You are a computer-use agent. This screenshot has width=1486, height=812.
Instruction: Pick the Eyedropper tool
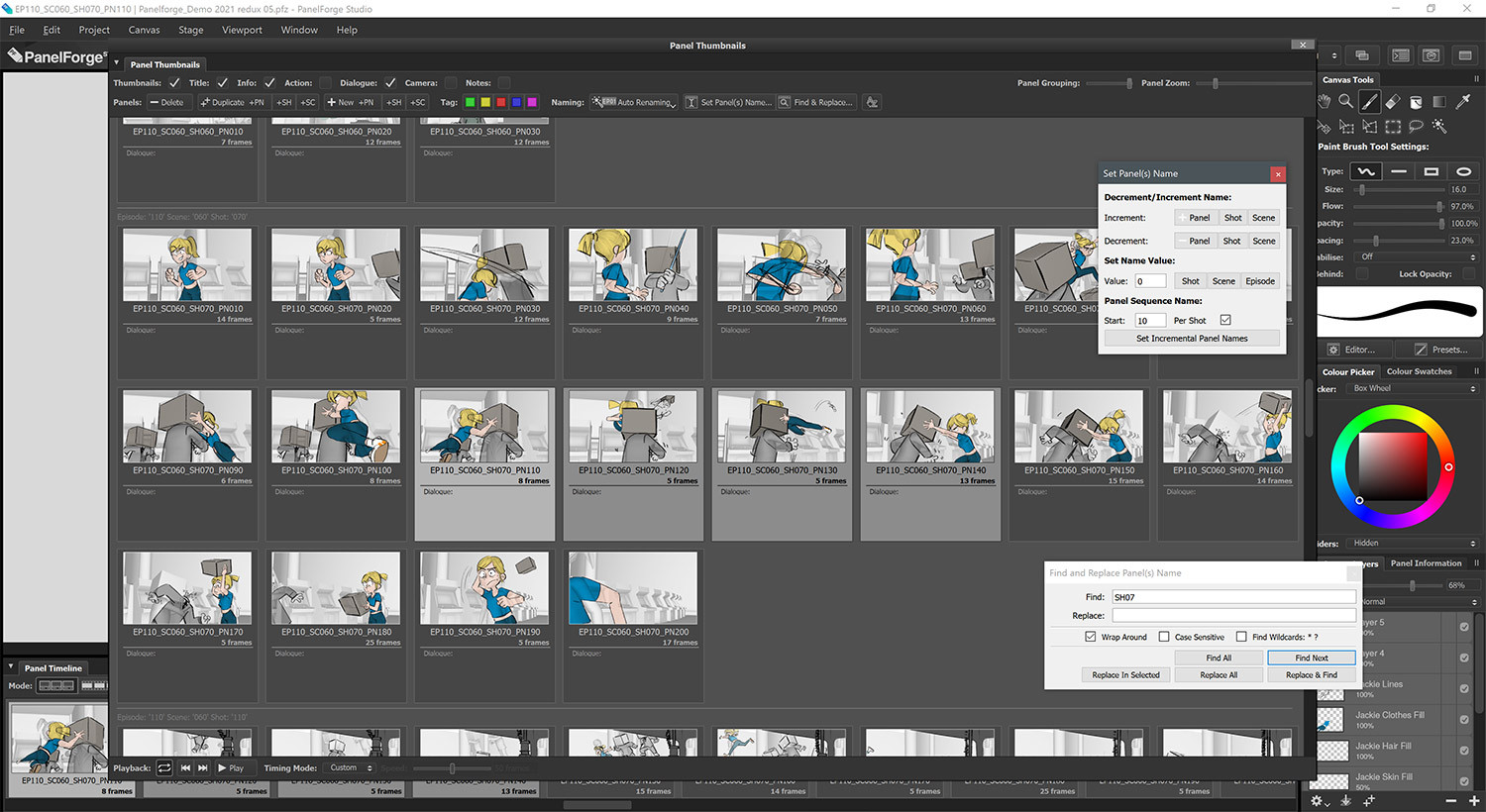click(1462, 101)
